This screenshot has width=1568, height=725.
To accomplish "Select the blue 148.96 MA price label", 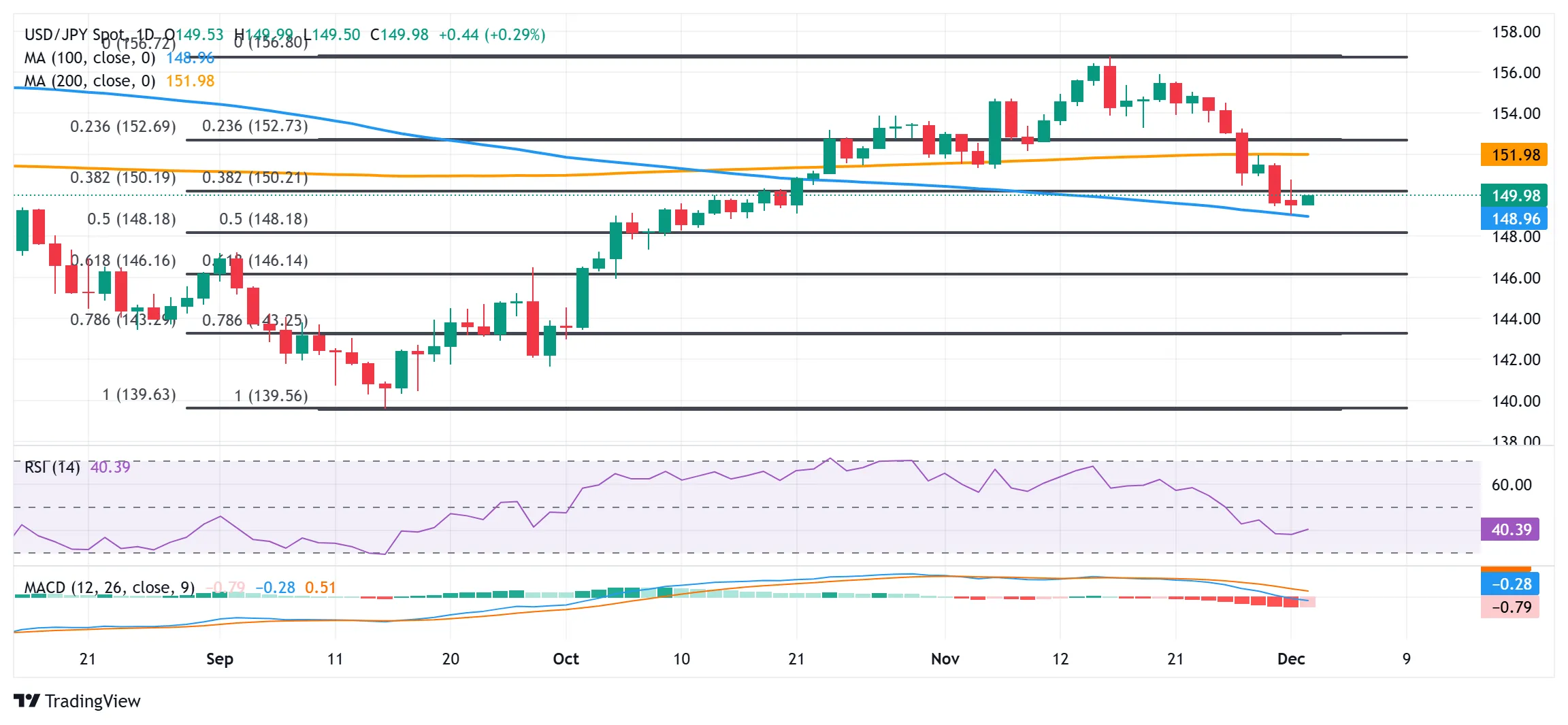I will [1514, 219].
